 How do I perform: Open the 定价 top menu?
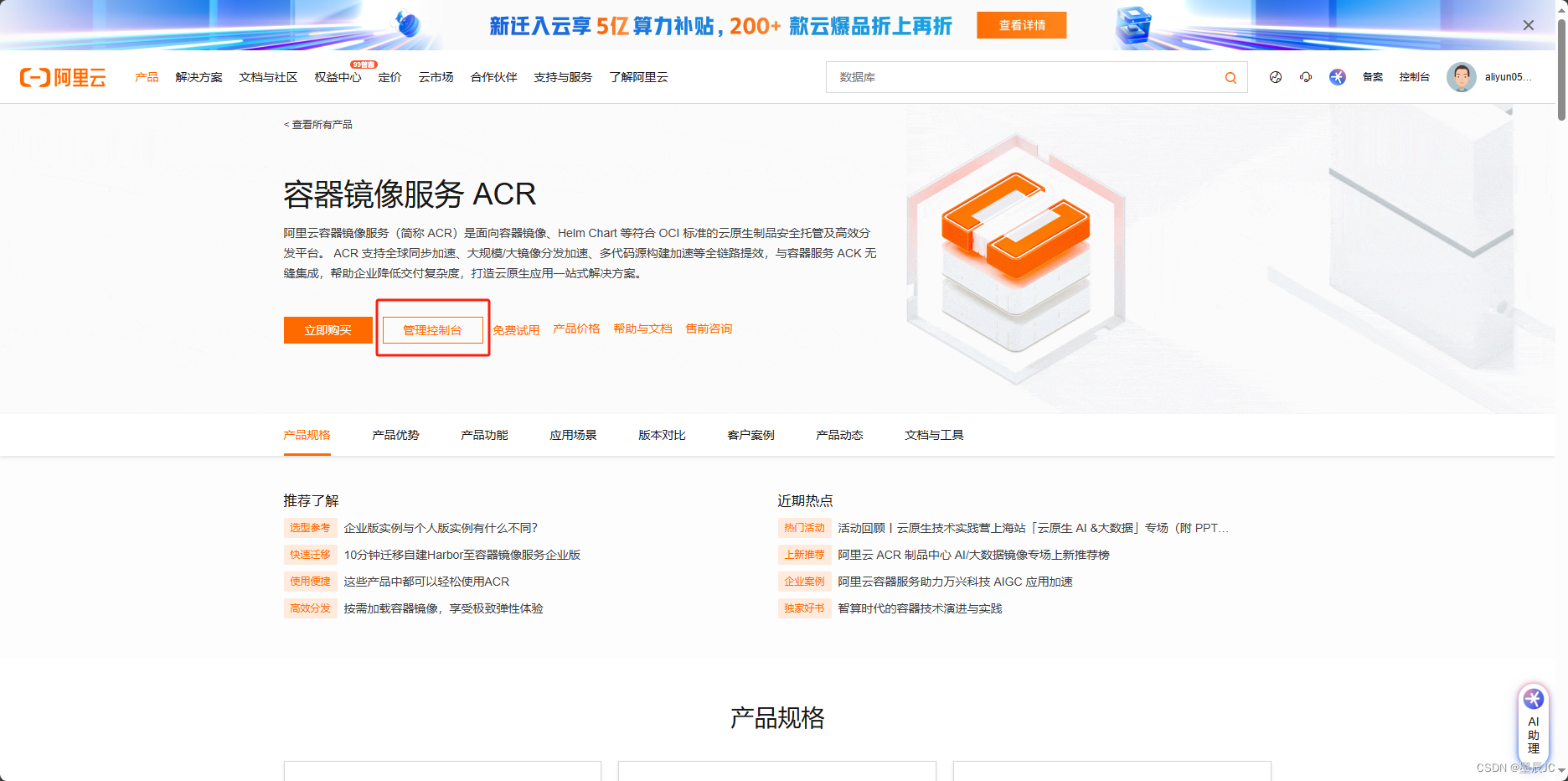389,77
